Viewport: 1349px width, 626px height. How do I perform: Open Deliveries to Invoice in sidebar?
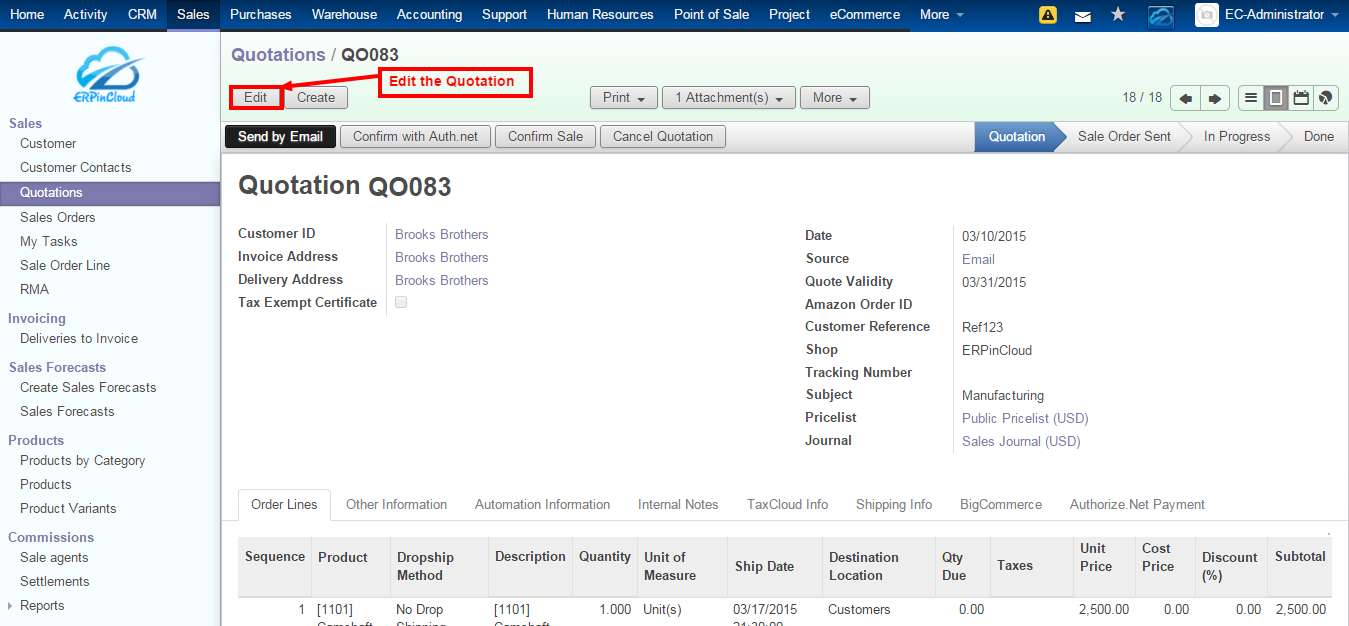tap(79, 339)
